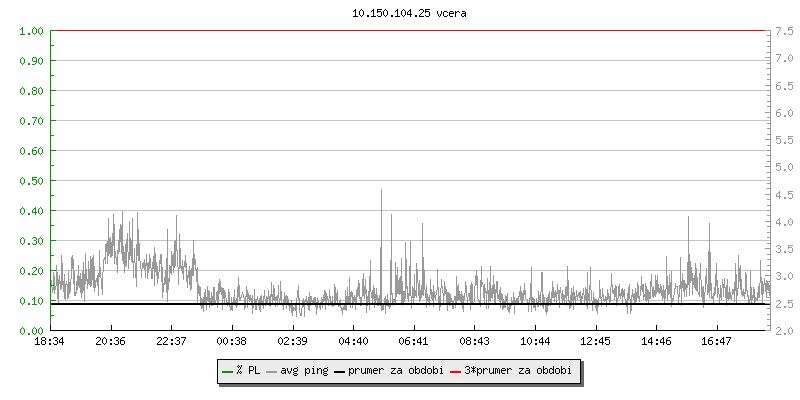Click the red 3*prumer za obdobi legend swatch
Screen dimensions: 800x400
pyautogui.click(x=457, y=371)
